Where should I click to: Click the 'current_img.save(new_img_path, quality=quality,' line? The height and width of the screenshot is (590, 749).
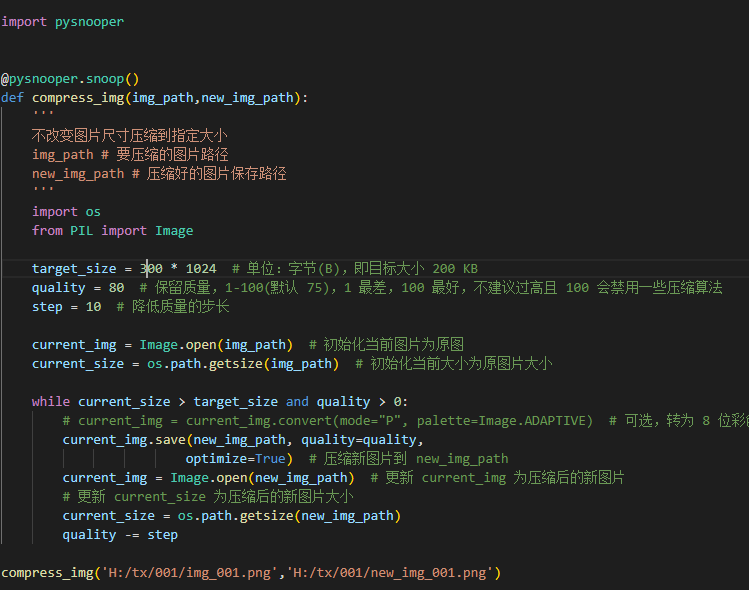(243, 440)
